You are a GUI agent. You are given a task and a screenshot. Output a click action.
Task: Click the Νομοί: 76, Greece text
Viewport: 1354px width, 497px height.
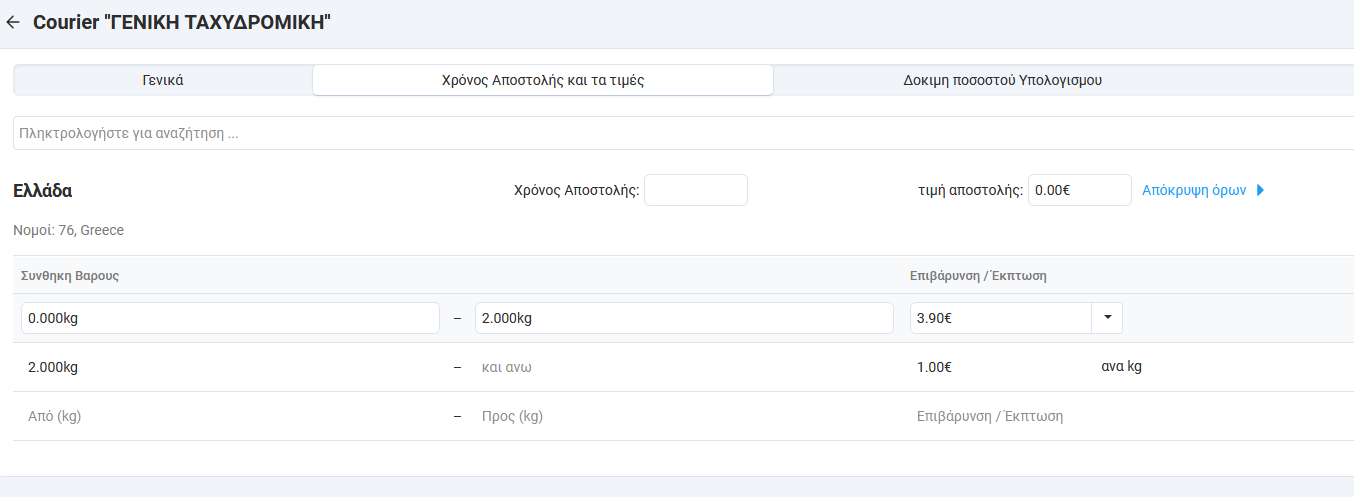pyautogui.click(x=68, y=230)
